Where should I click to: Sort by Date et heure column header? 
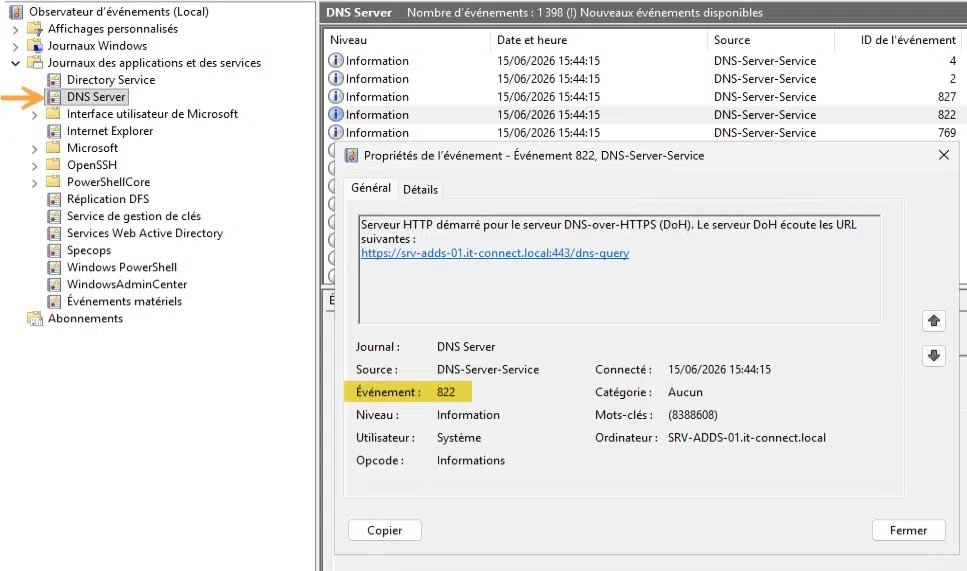click(x=599, y=40)
